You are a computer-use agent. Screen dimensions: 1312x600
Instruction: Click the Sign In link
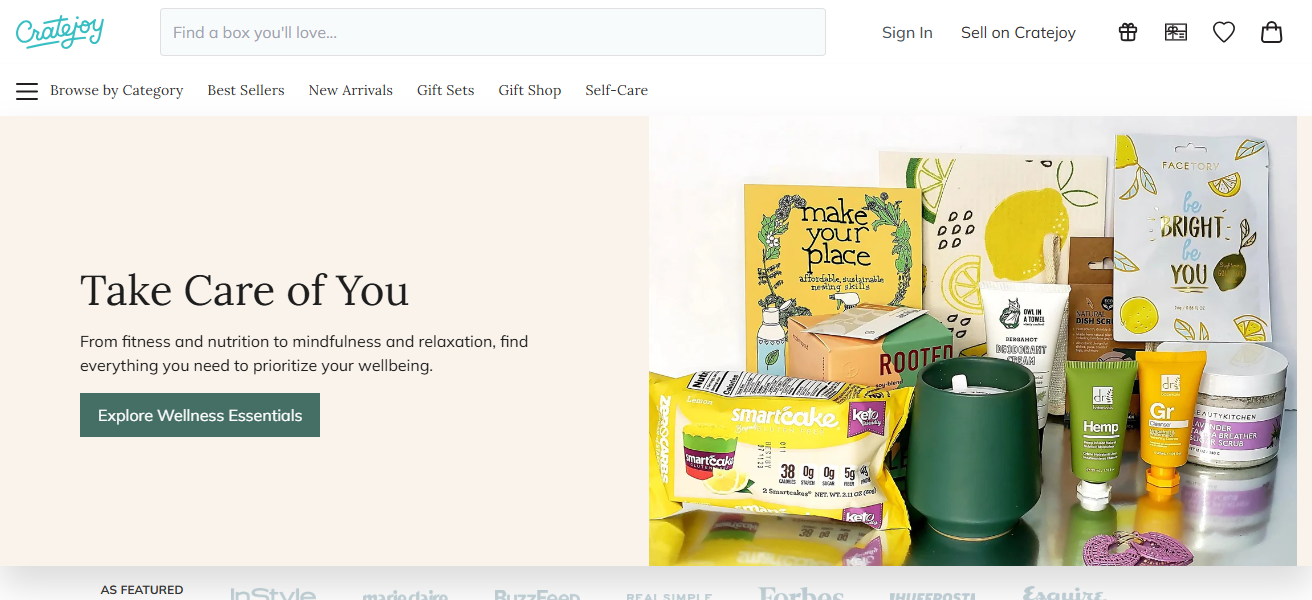tap(907, 32)
